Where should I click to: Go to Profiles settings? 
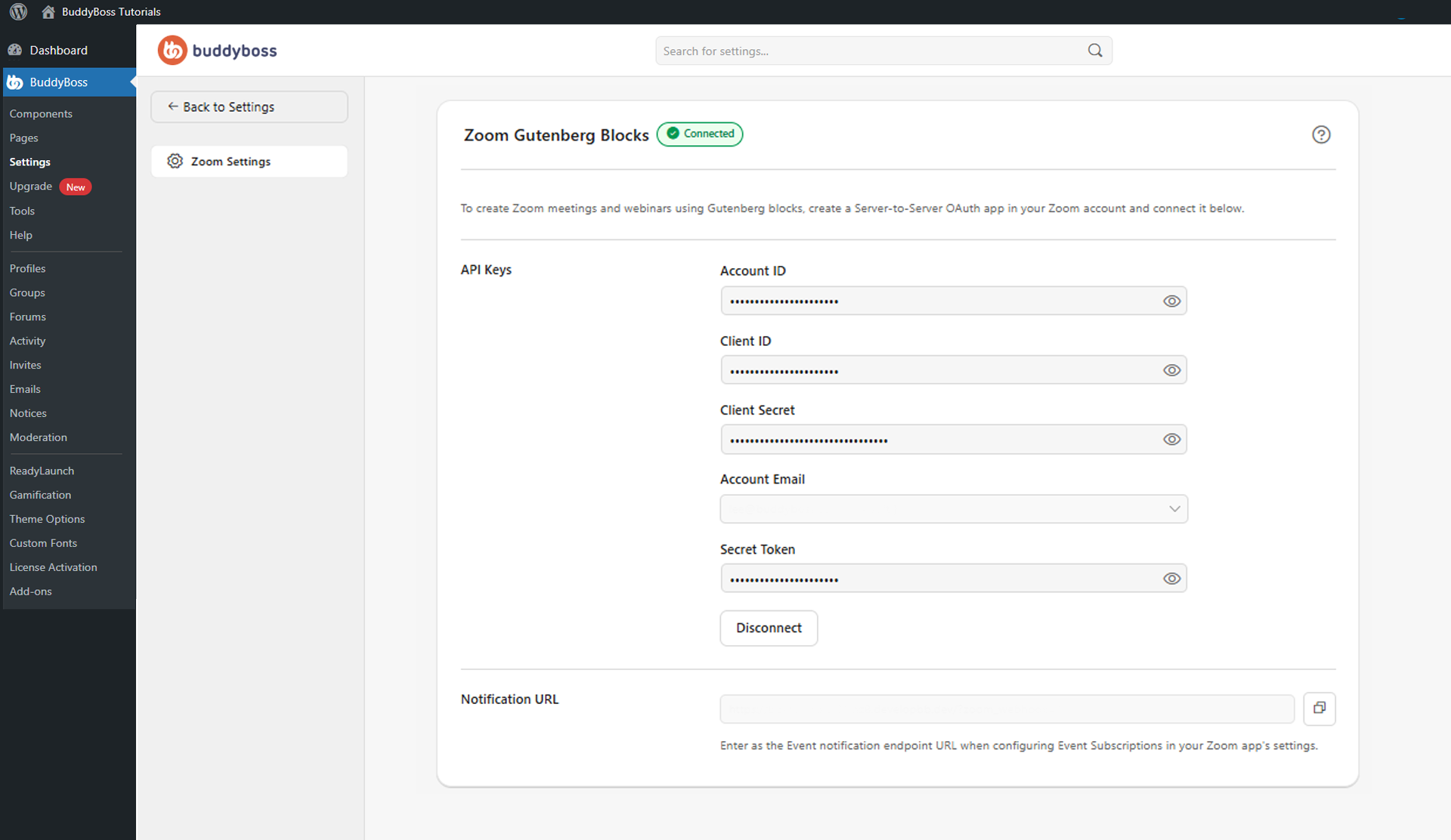[x=27, y=268]
